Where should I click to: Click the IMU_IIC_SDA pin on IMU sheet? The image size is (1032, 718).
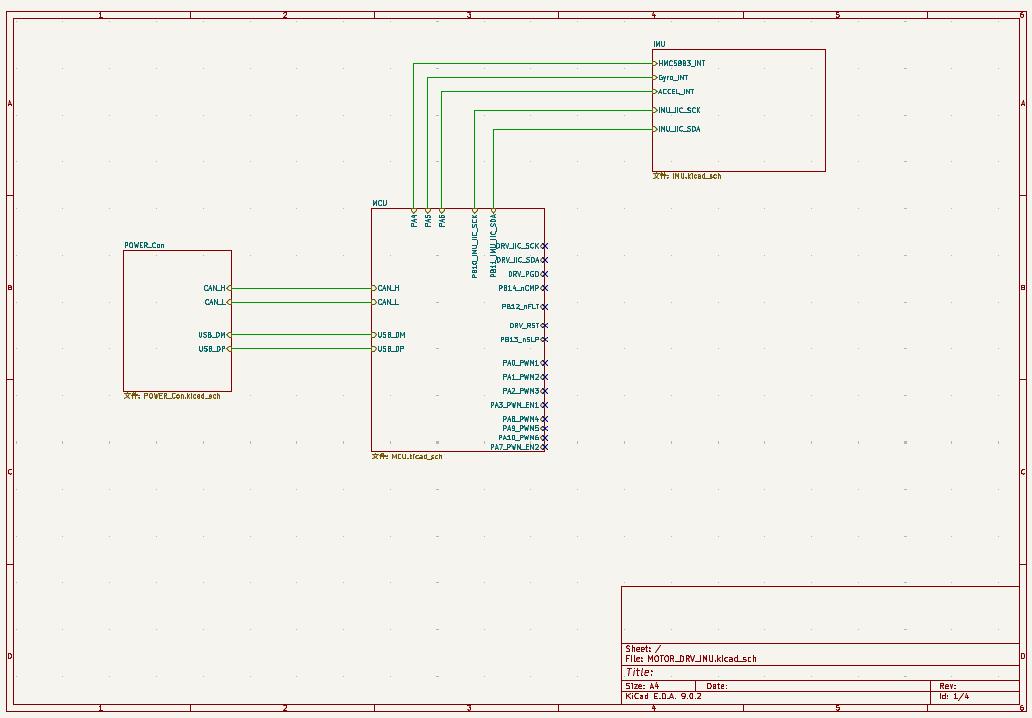click(x=679, y=130)
